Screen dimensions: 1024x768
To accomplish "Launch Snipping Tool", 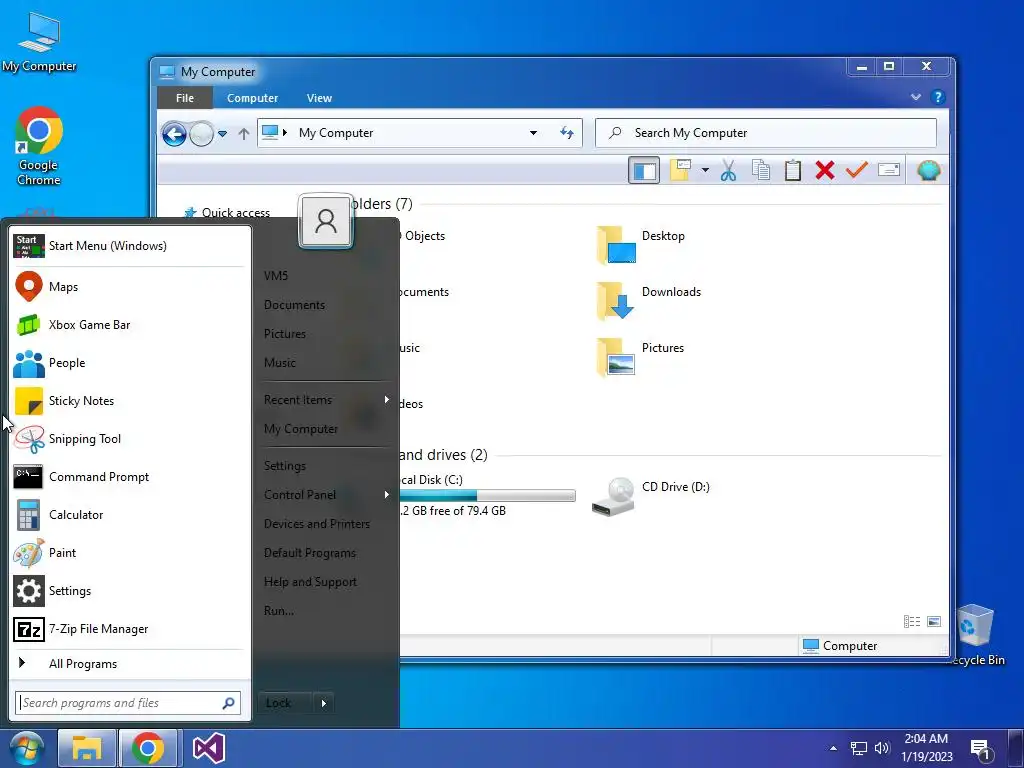I will (x=129, y=438).
